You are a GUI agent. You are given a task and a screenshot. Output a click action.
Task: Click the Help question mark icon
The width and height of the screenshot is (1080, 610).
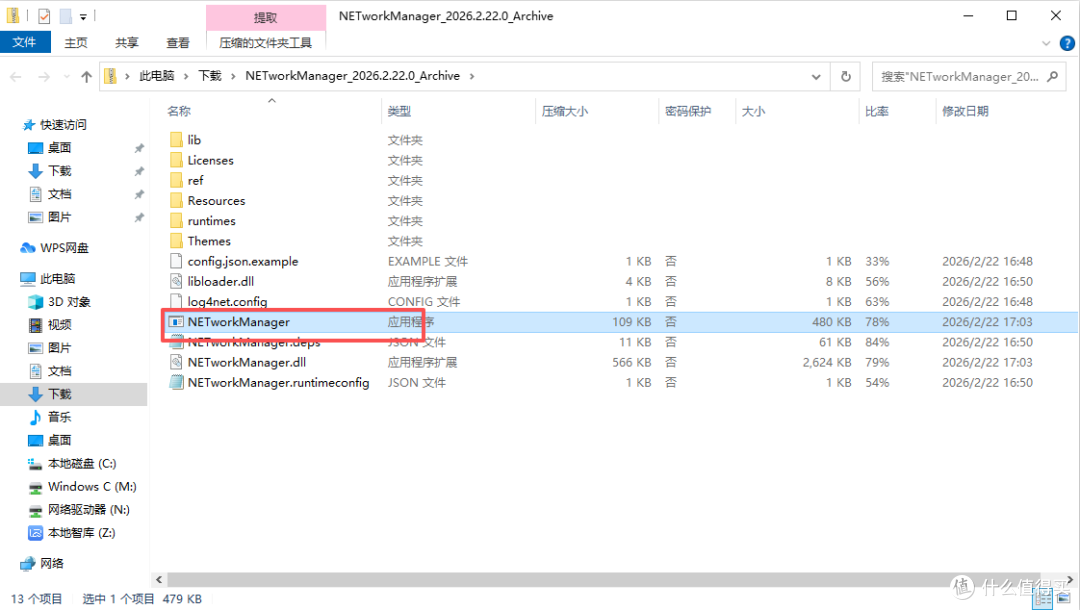click(x=1067, y=43)
